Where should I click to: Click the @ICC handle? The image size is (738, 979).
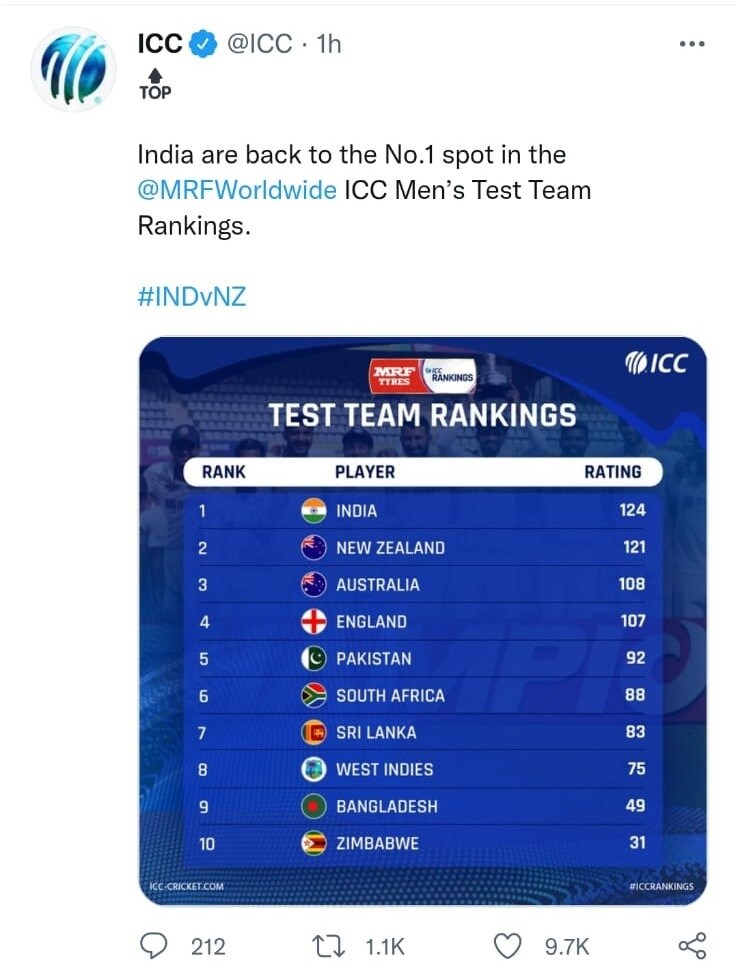tap(258, 44)
